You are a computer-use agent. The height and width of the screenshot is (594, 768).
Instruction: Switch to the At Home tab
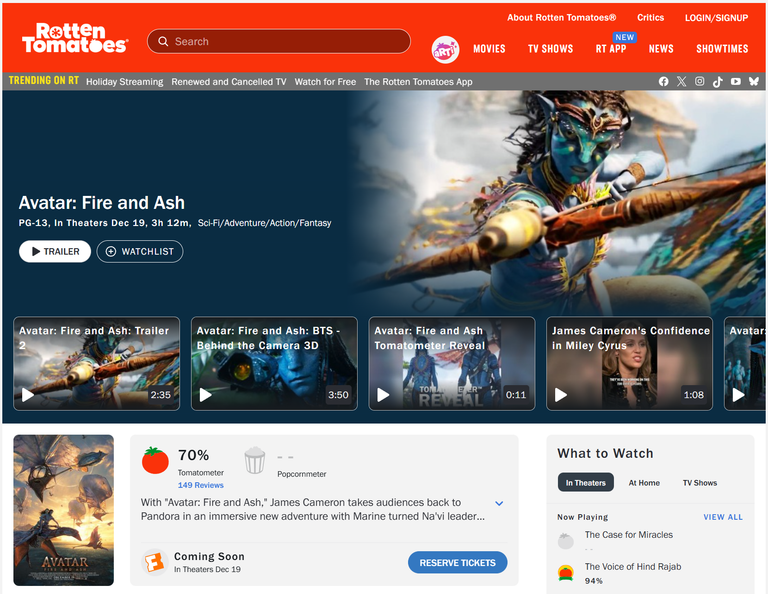[644, 483]
